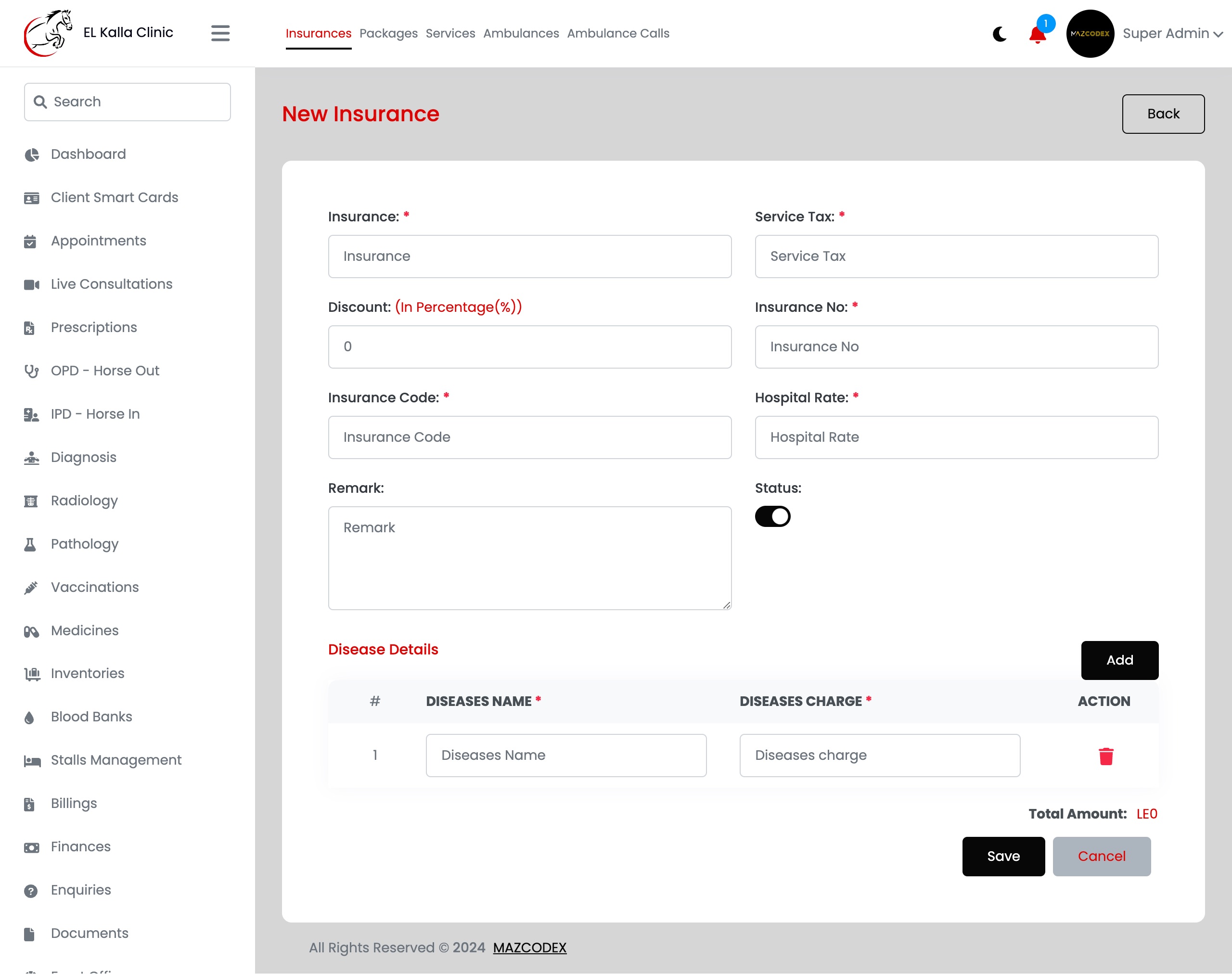Expand the Super Admin dropdown
The image size is (1232, 974).
click(1173, 34)
